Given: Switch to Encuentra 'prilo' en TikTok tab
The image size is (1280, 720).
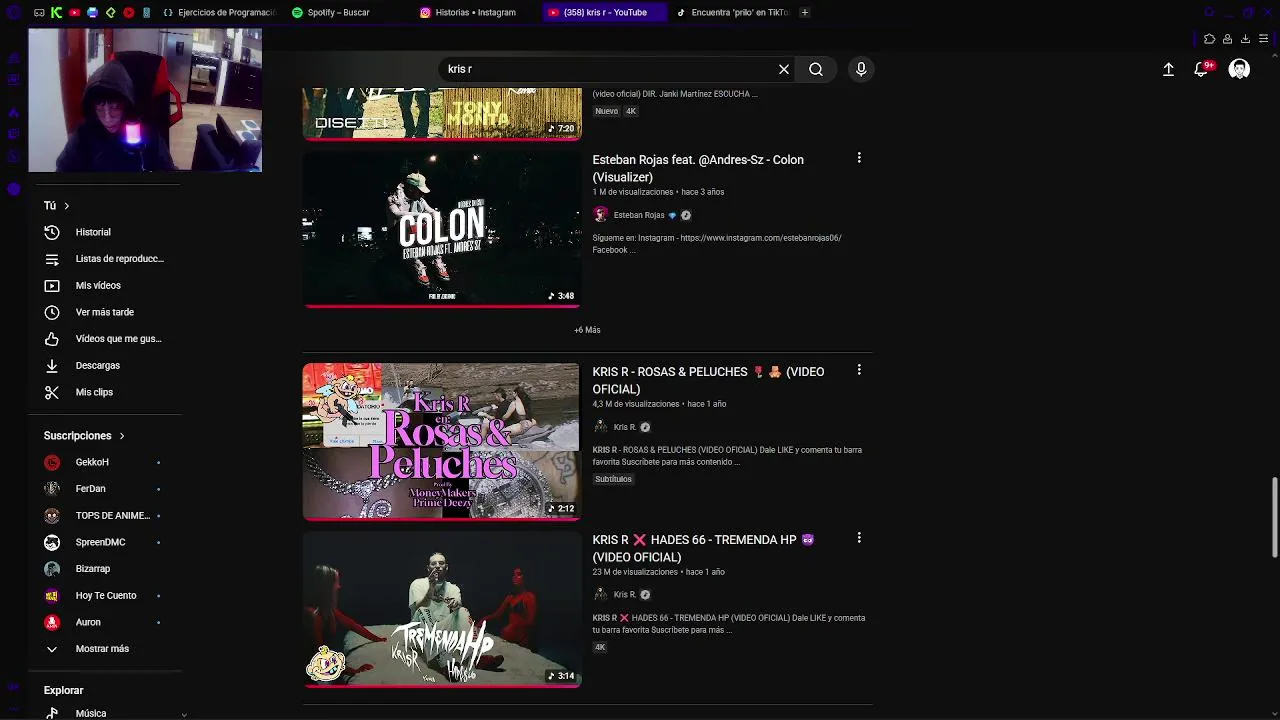Looking at the screenshot, I should tap(732, 12).
